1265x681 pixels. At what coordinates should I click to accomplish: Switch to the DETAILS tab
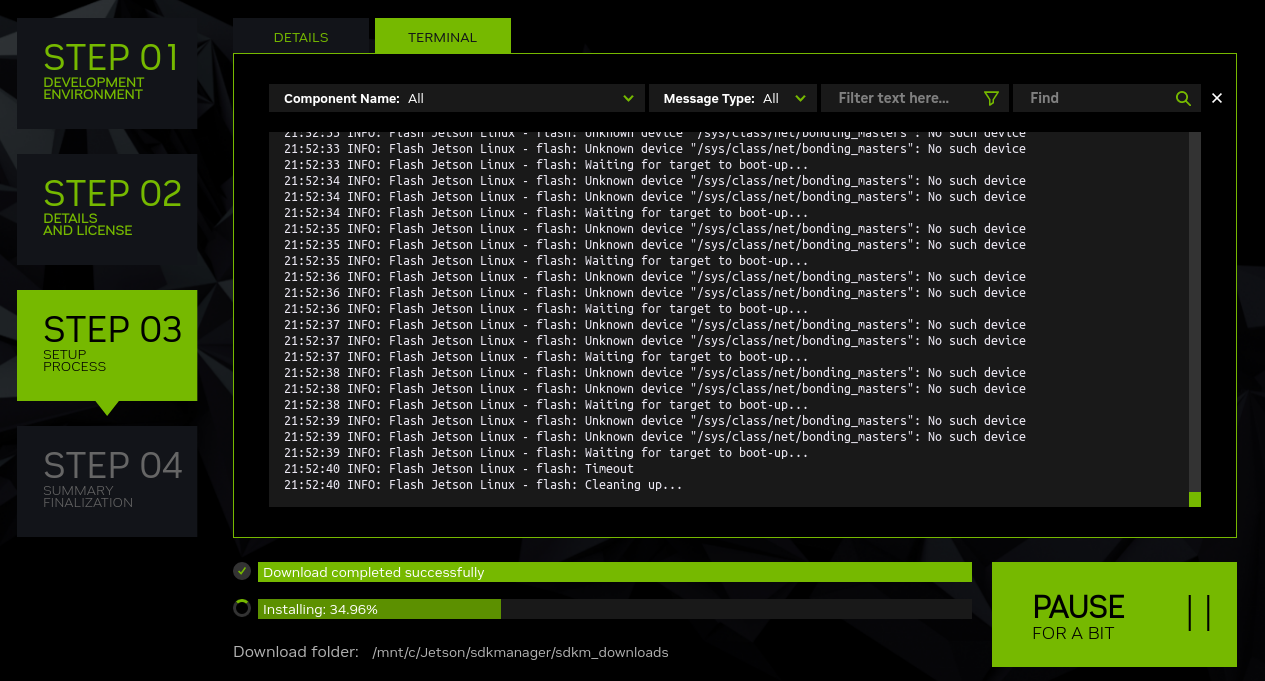tap(301, 36)
